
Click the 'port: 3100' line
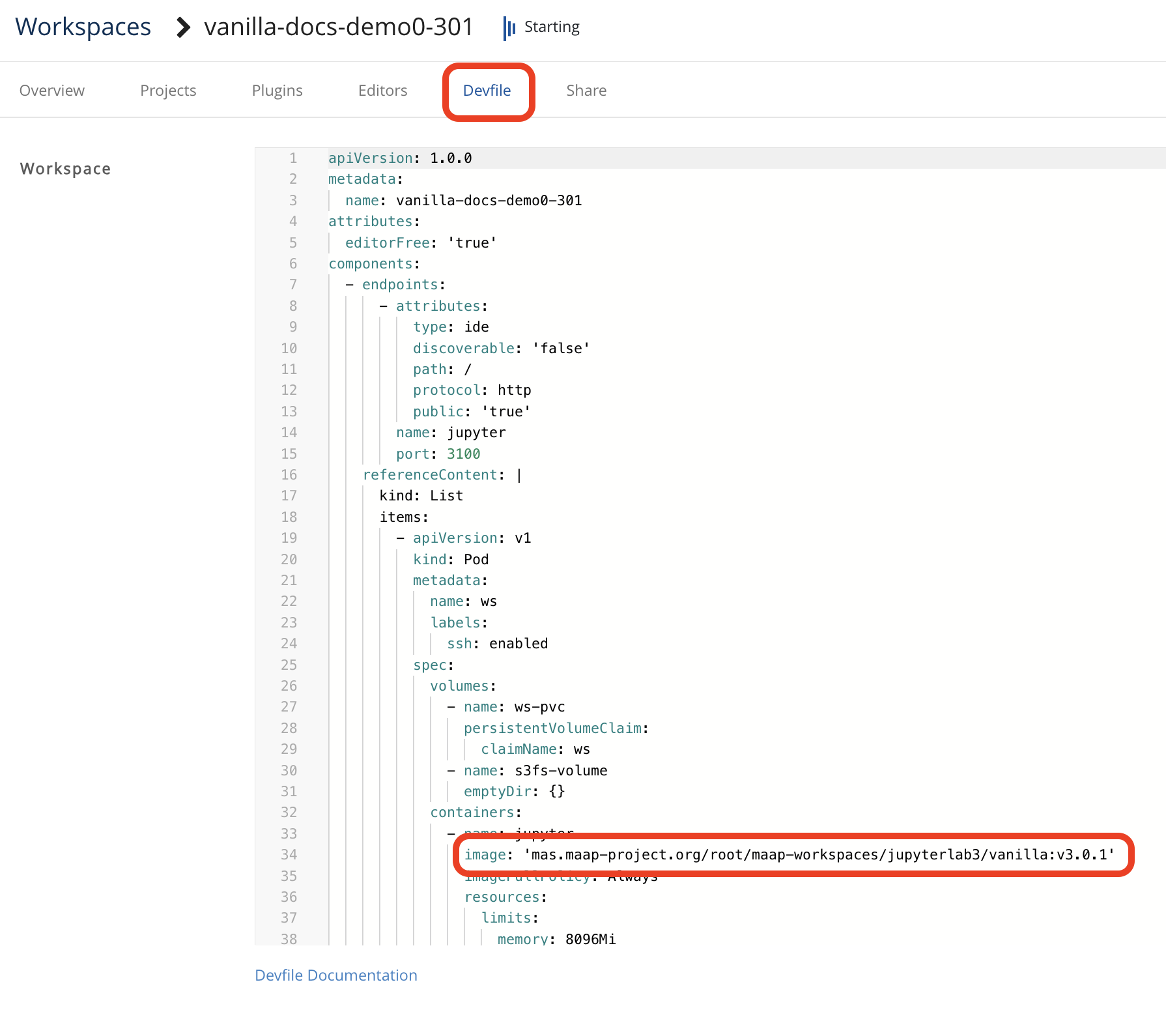tap(438, 454)
